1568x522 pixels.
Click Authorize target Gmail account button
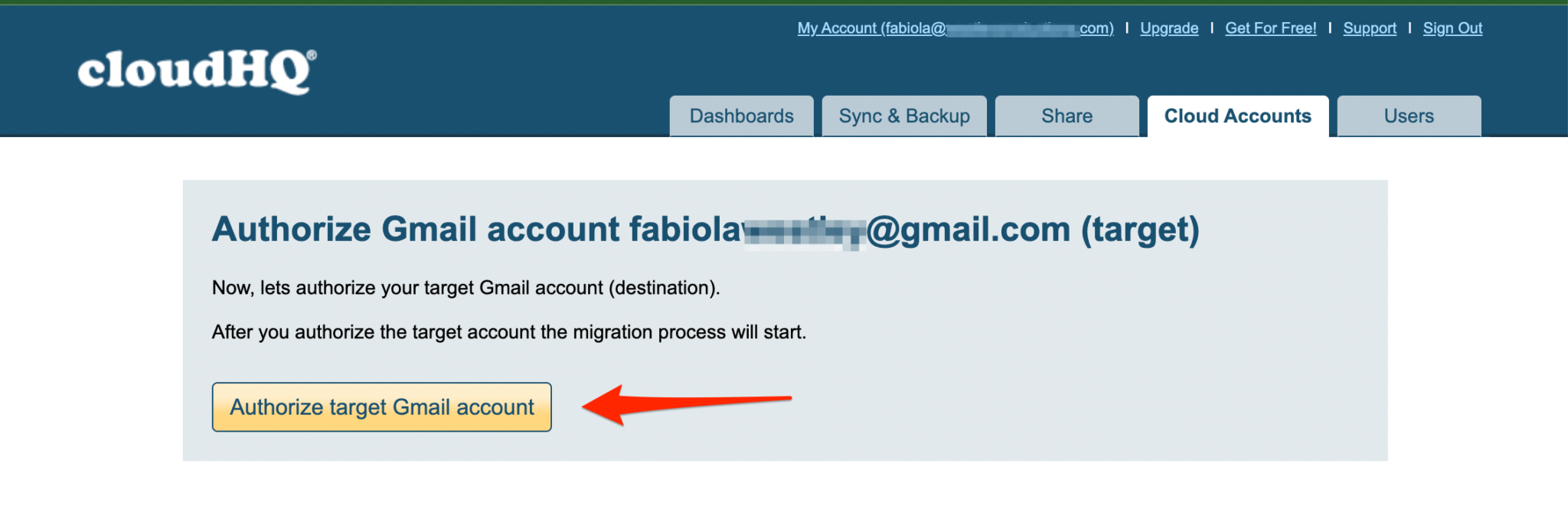pyautogui.click(x=381, y=406)
